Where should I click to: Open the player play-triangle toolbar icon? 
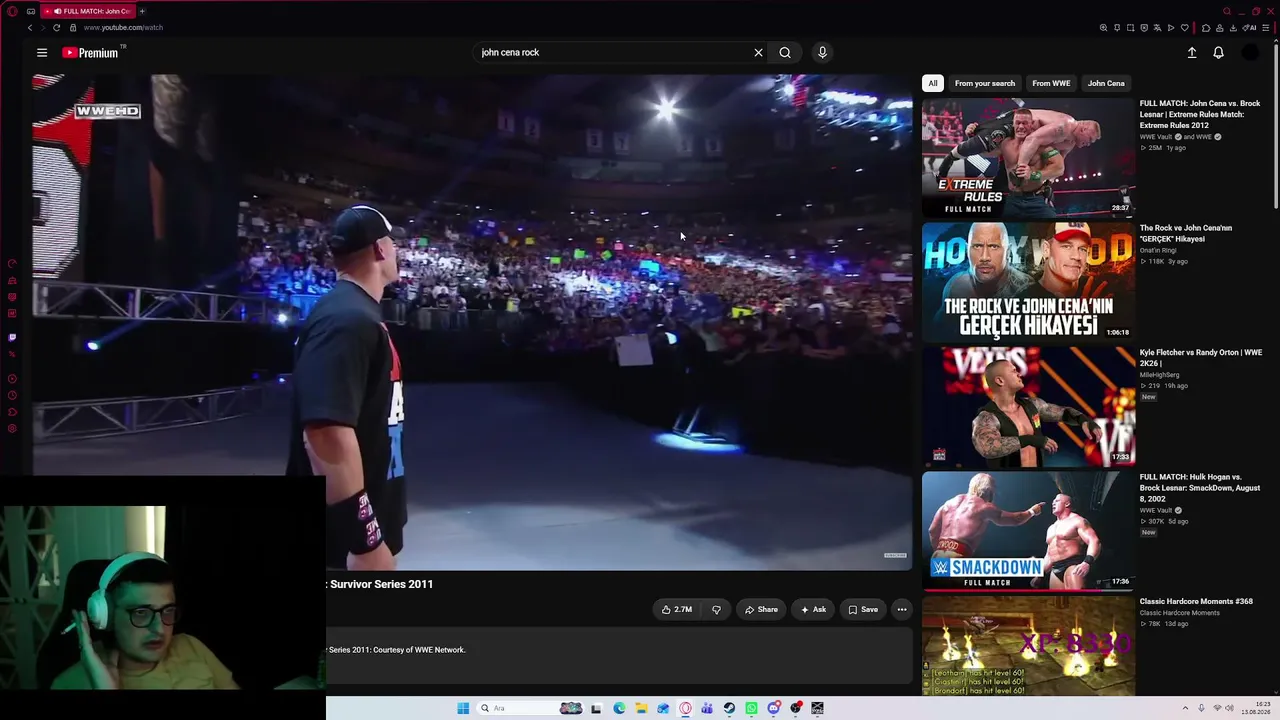point(1171,28)
